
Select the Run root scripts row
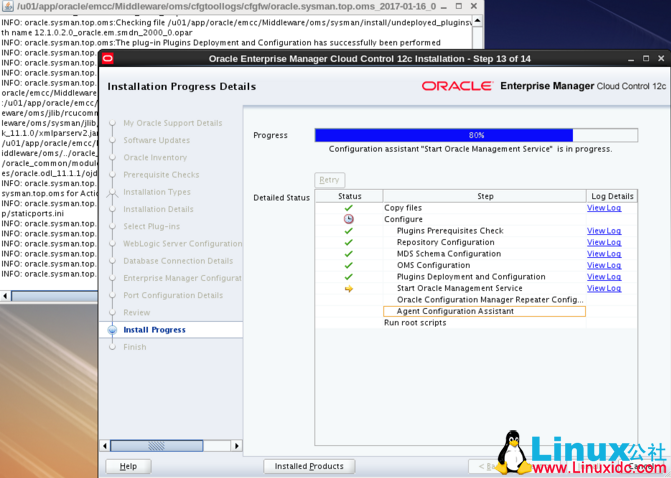pos(415,323)
